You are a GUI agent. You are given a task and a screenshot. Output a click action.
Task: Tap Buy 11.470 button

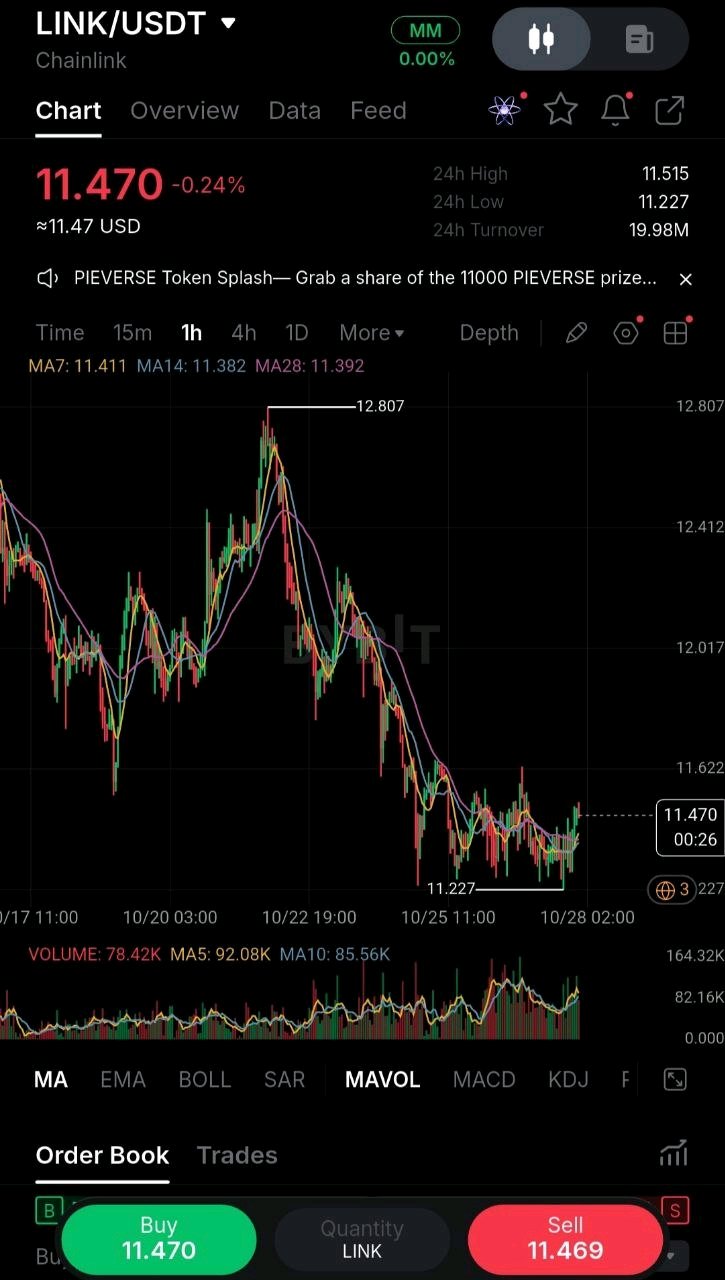159,1238
